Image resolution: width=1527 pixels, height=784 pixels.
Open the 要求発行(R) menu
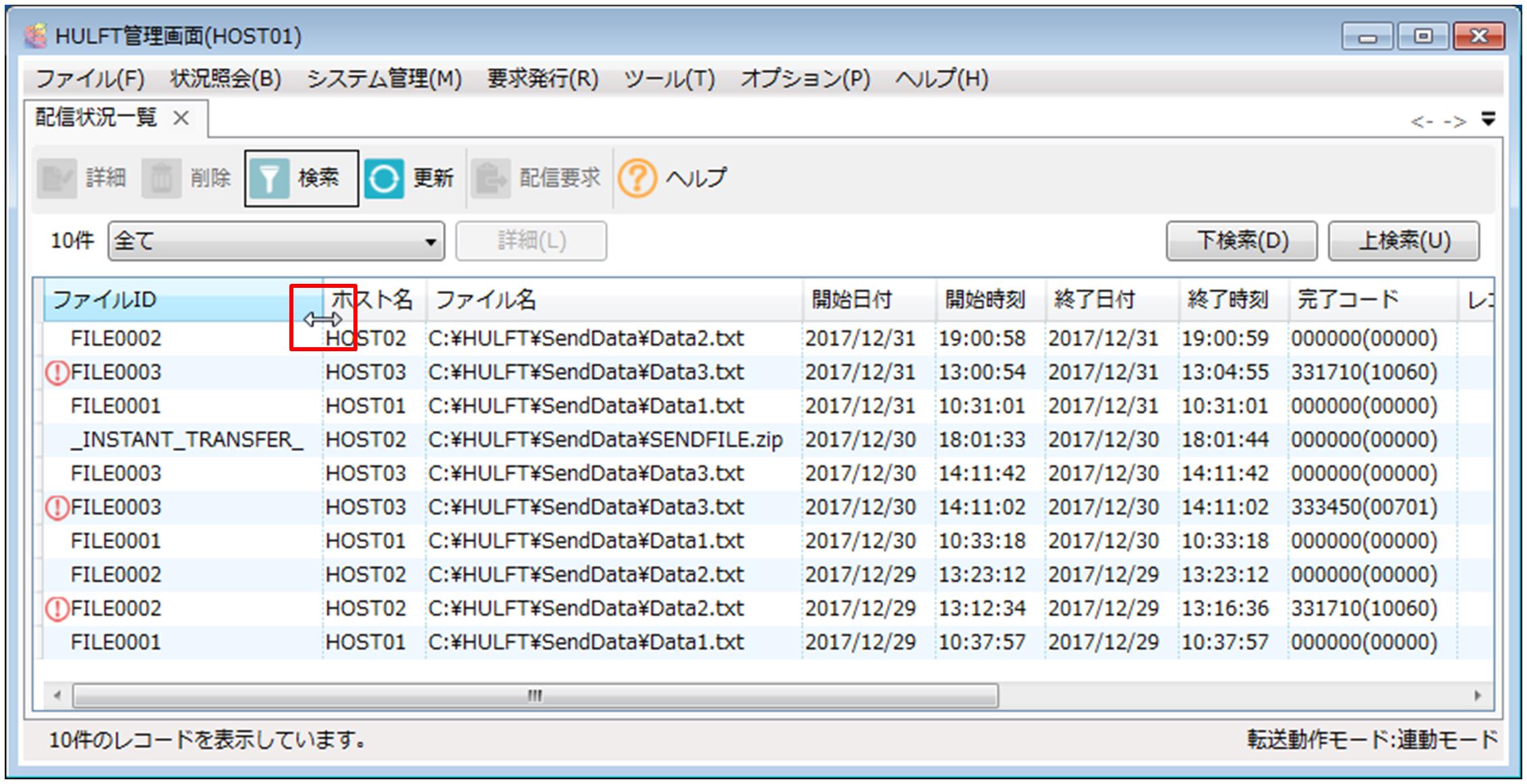[x=543, y=79]
